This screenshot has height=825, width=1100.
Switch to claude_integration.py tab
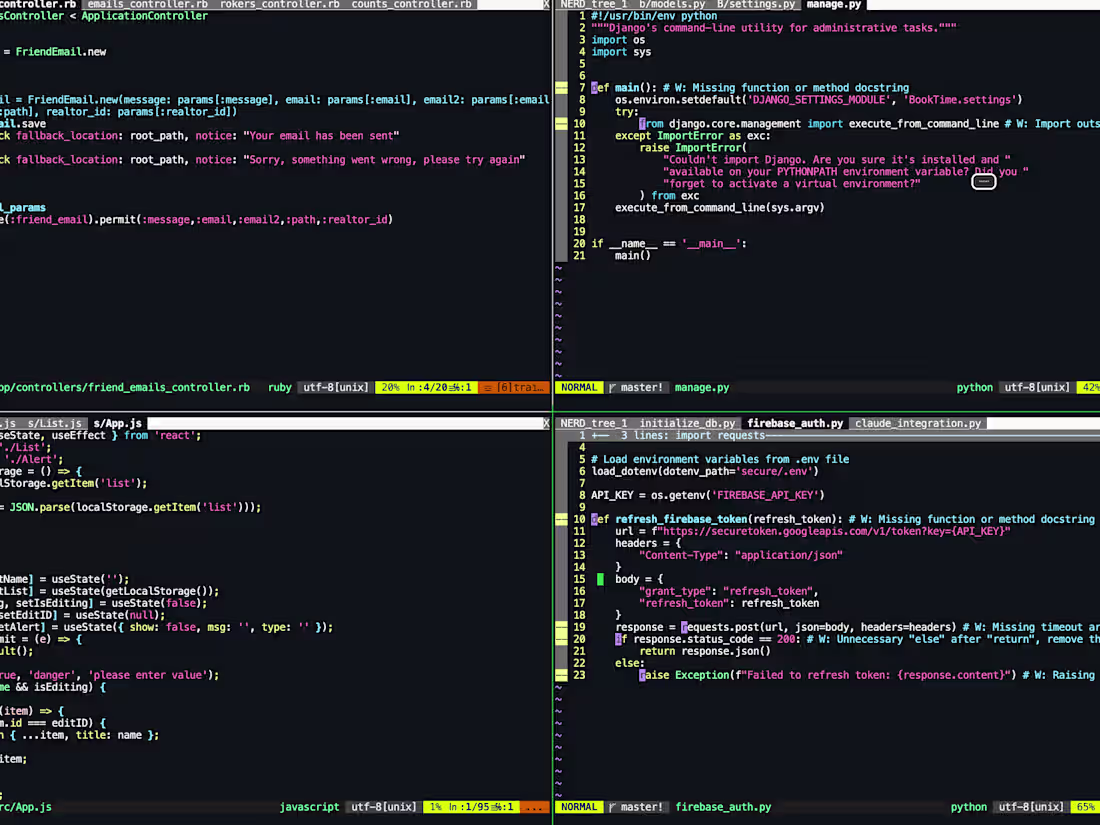click(918, 423)
